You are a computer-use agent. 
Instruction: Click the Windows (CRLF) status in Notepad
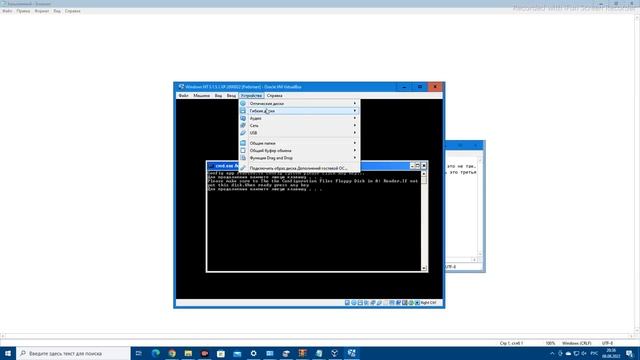click(576, 343)
